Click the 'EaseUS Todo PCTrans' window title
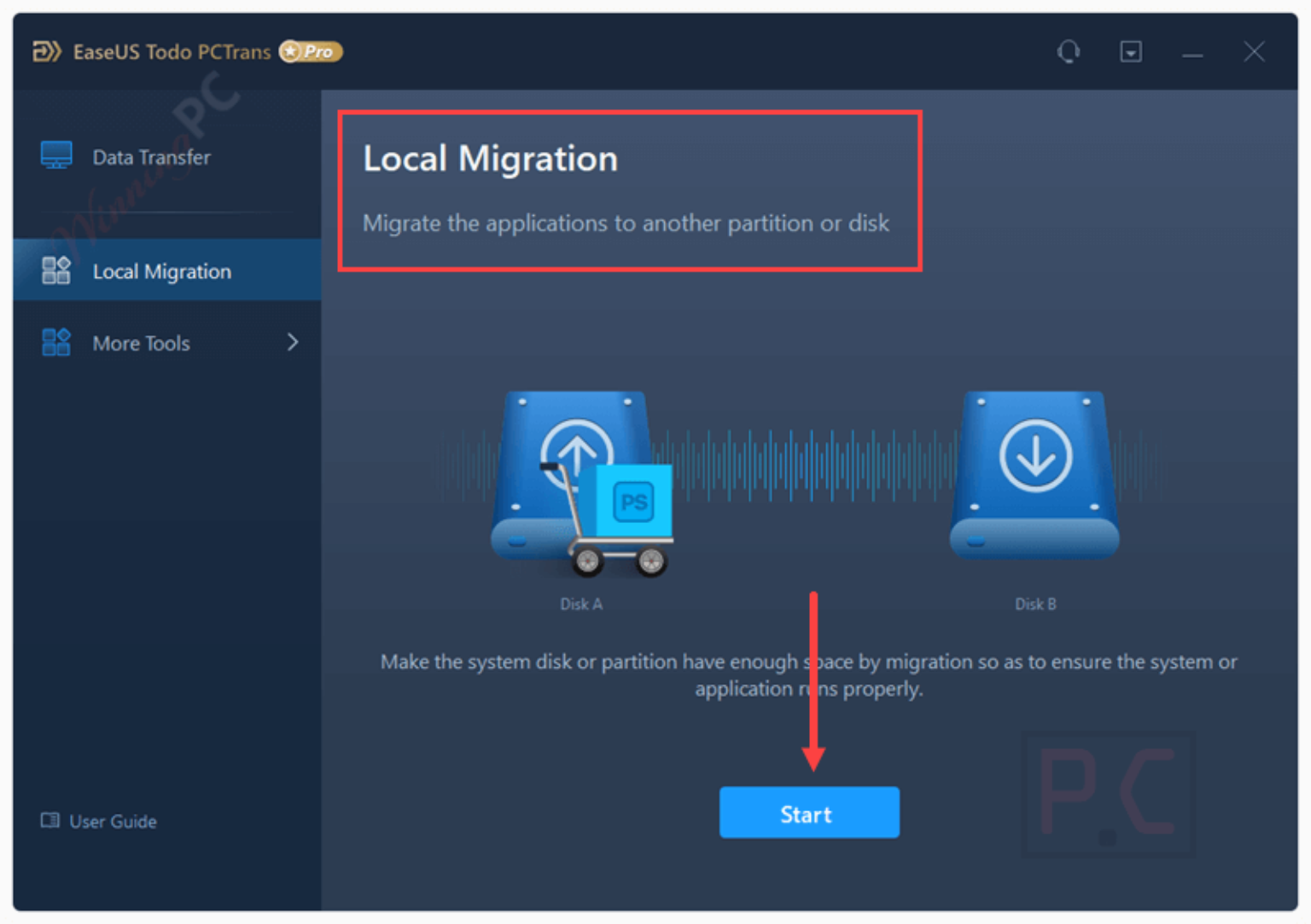Screen dimensions: 1311x924 tap(172, 52)
